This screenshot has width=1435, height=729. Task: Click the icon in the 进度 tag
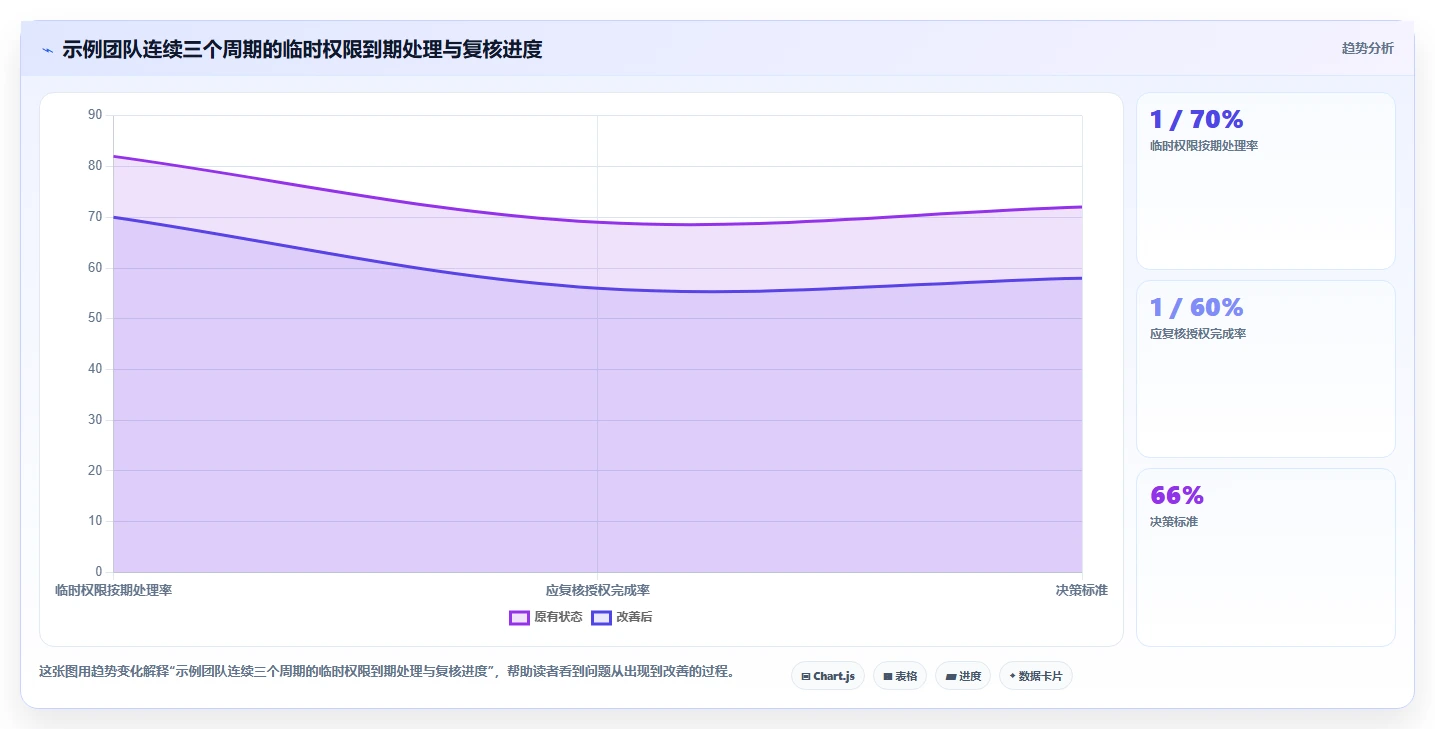click(950, 677)
